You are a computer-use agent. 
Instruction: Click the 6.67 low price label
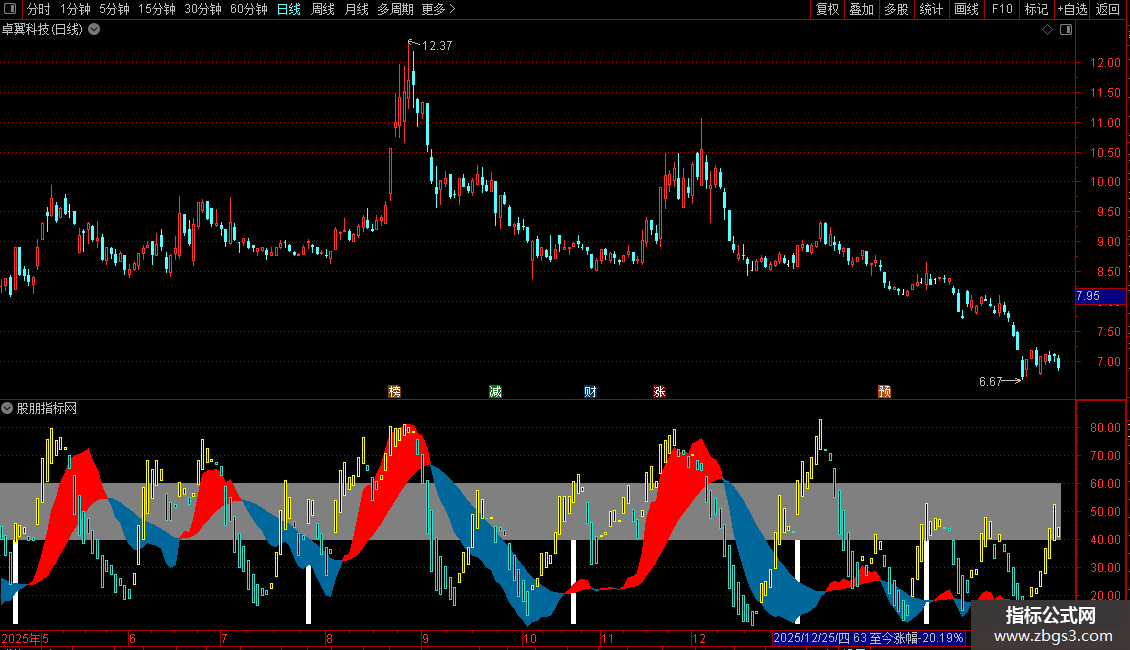(x=990, y=382)
